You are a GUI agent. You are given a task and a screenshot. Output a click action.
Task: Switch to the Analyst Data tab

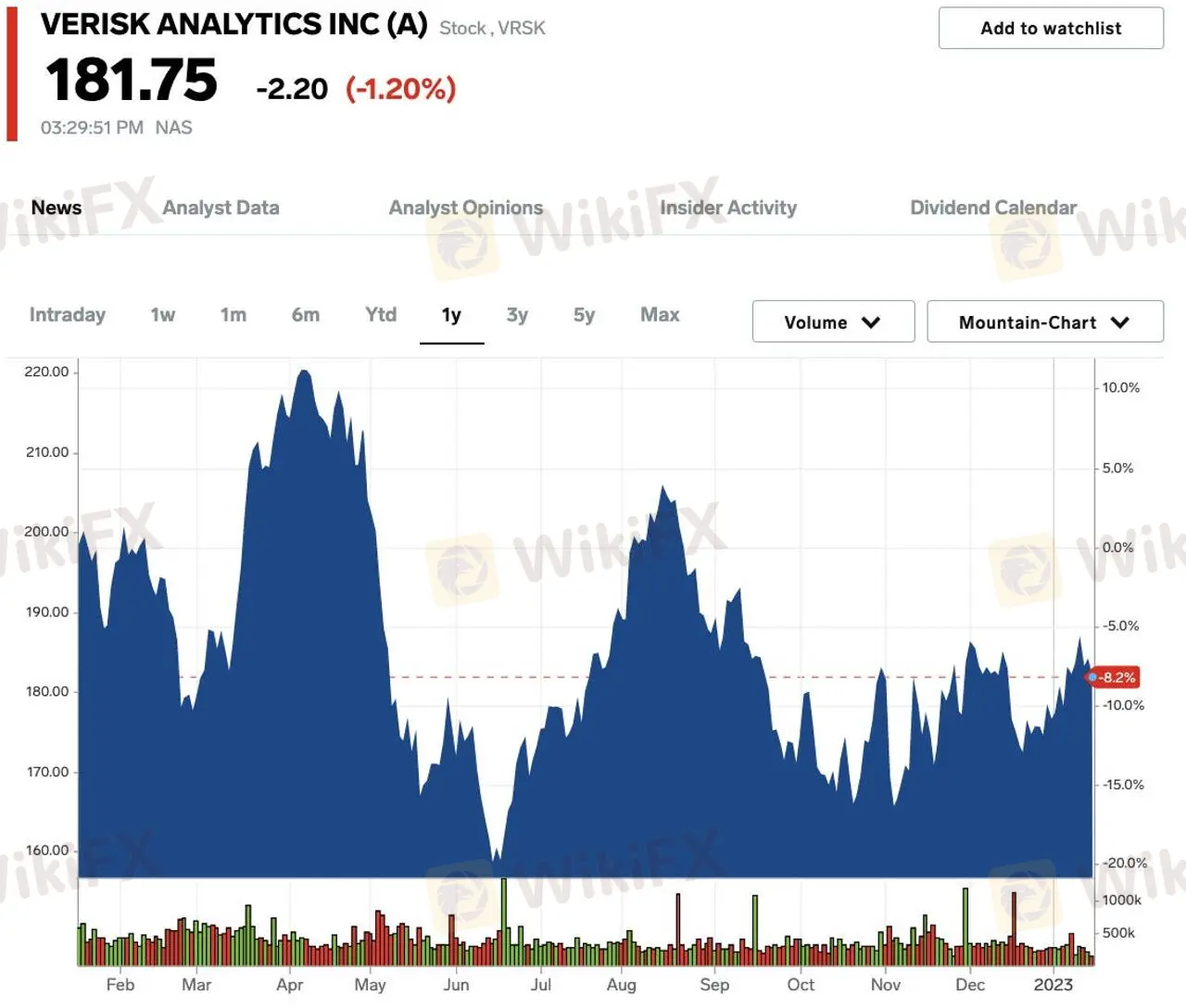pyautogui.click(x=221, y=208)
